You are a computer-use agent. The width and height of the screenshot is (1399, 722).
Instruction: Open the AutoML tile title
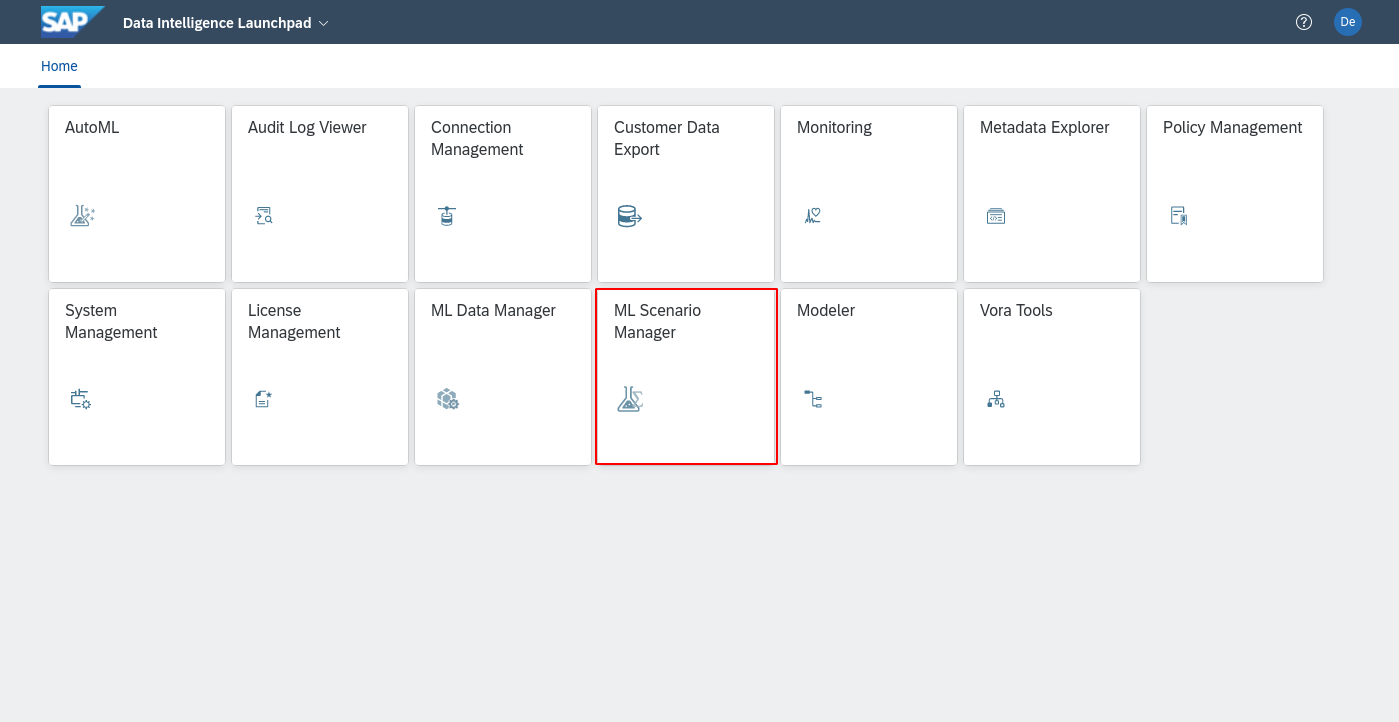click(92, 128)
